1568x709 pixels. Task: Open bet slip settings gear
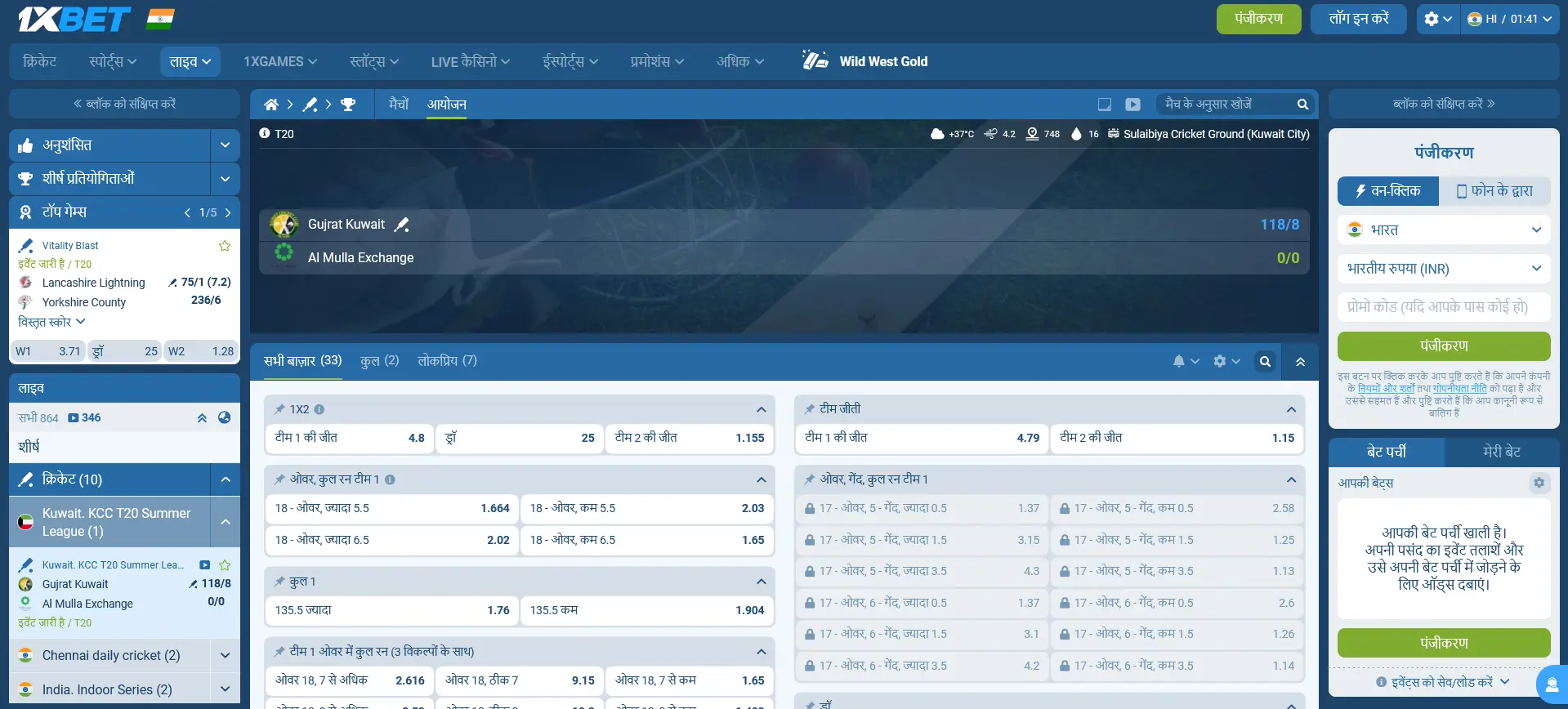click(x=1539, y=483)
